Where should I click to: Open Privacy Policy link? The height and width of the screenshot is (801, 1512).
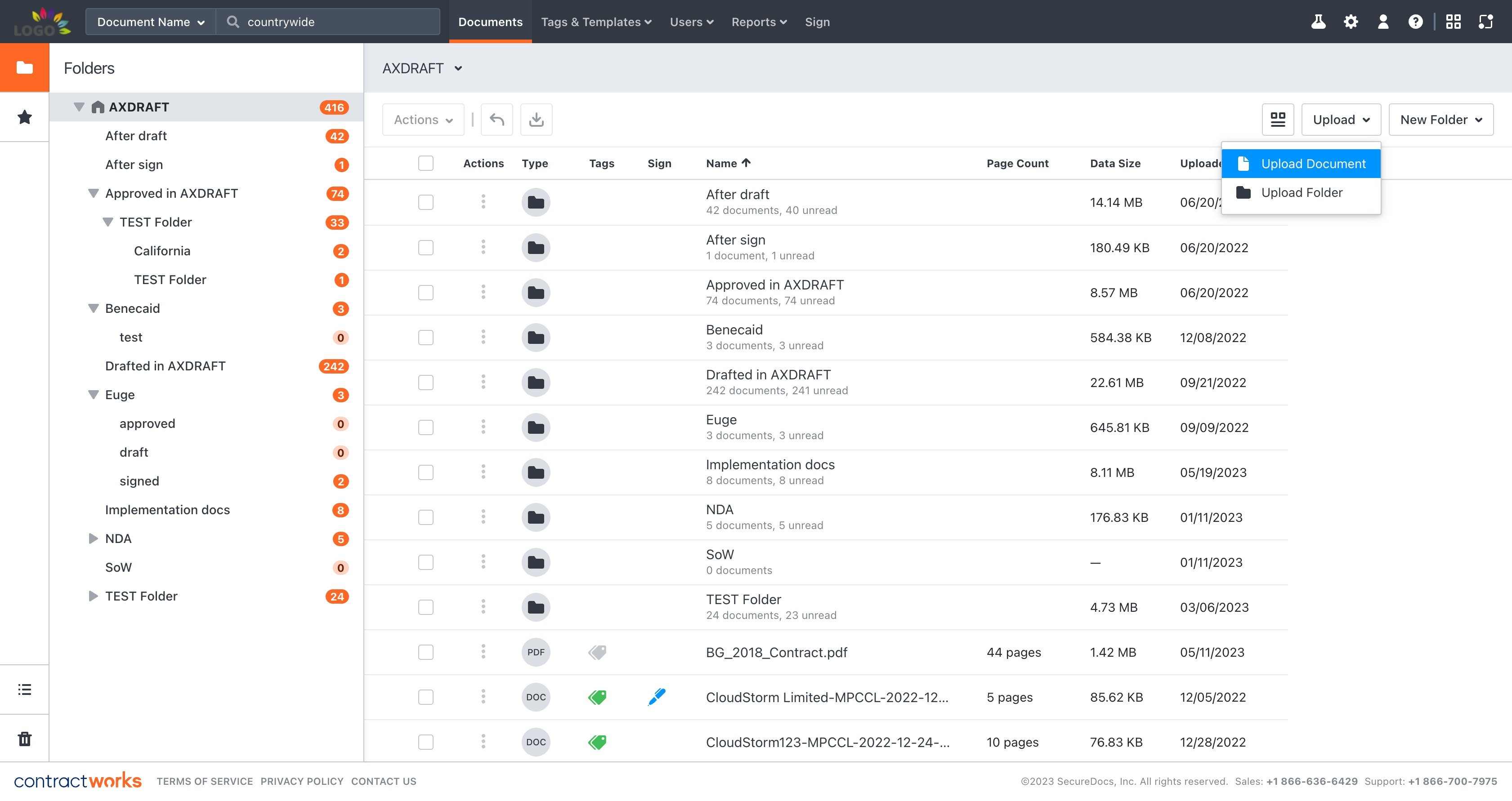pyautogui.click(x=302, y=781)
